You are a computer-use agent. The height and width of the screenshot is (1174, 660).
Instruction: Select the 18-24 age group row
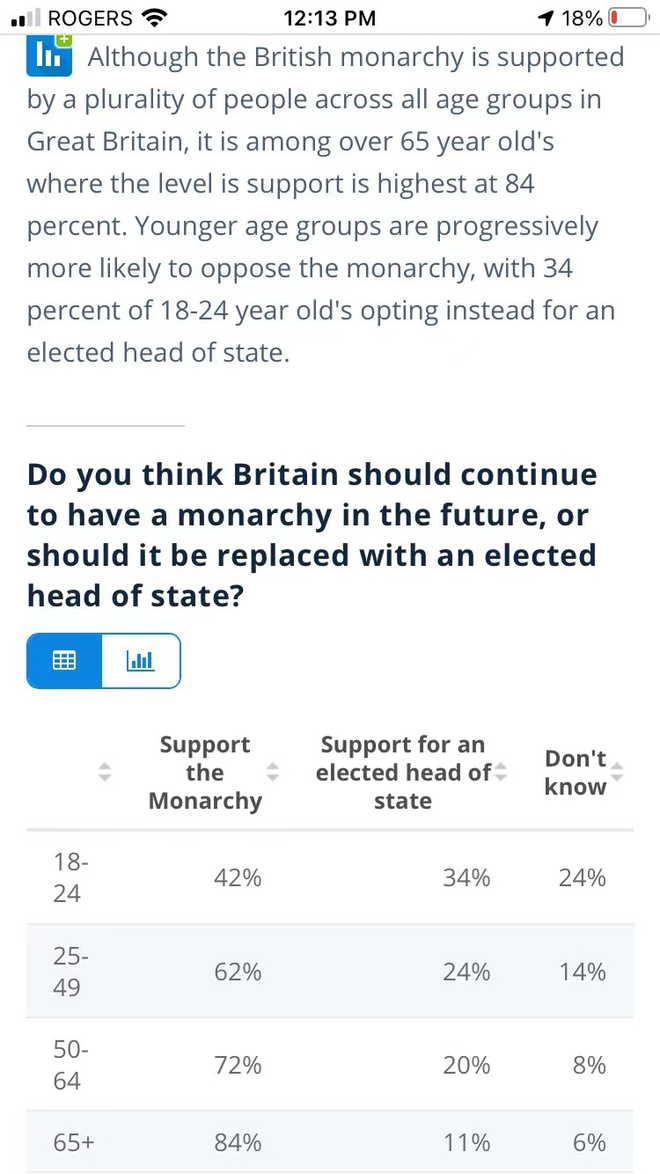[330, 878]
